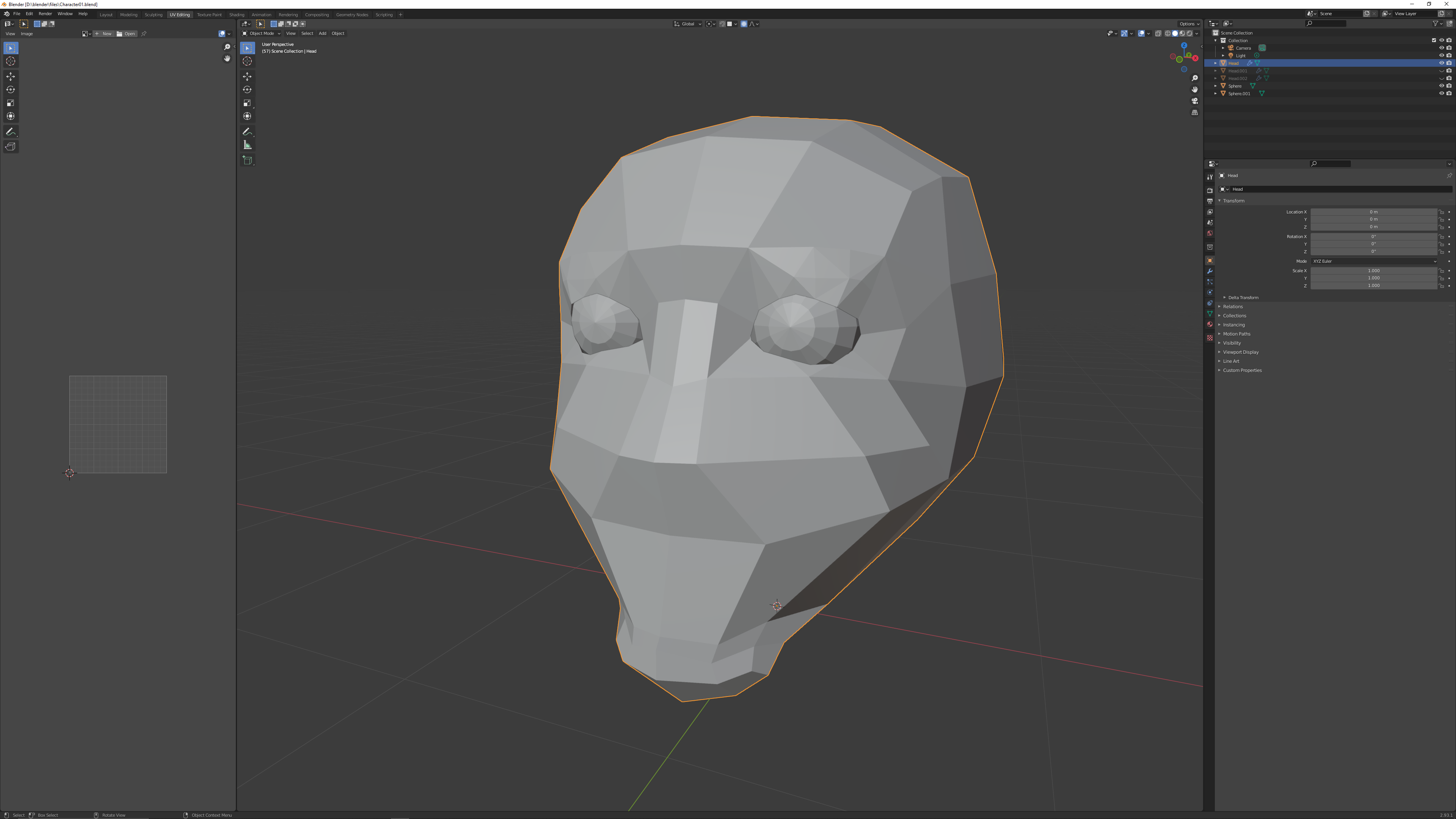Click the X axis on navigation gizmo
The width and height of the screenshot is (1456, 819).
tap(1196, 58)
